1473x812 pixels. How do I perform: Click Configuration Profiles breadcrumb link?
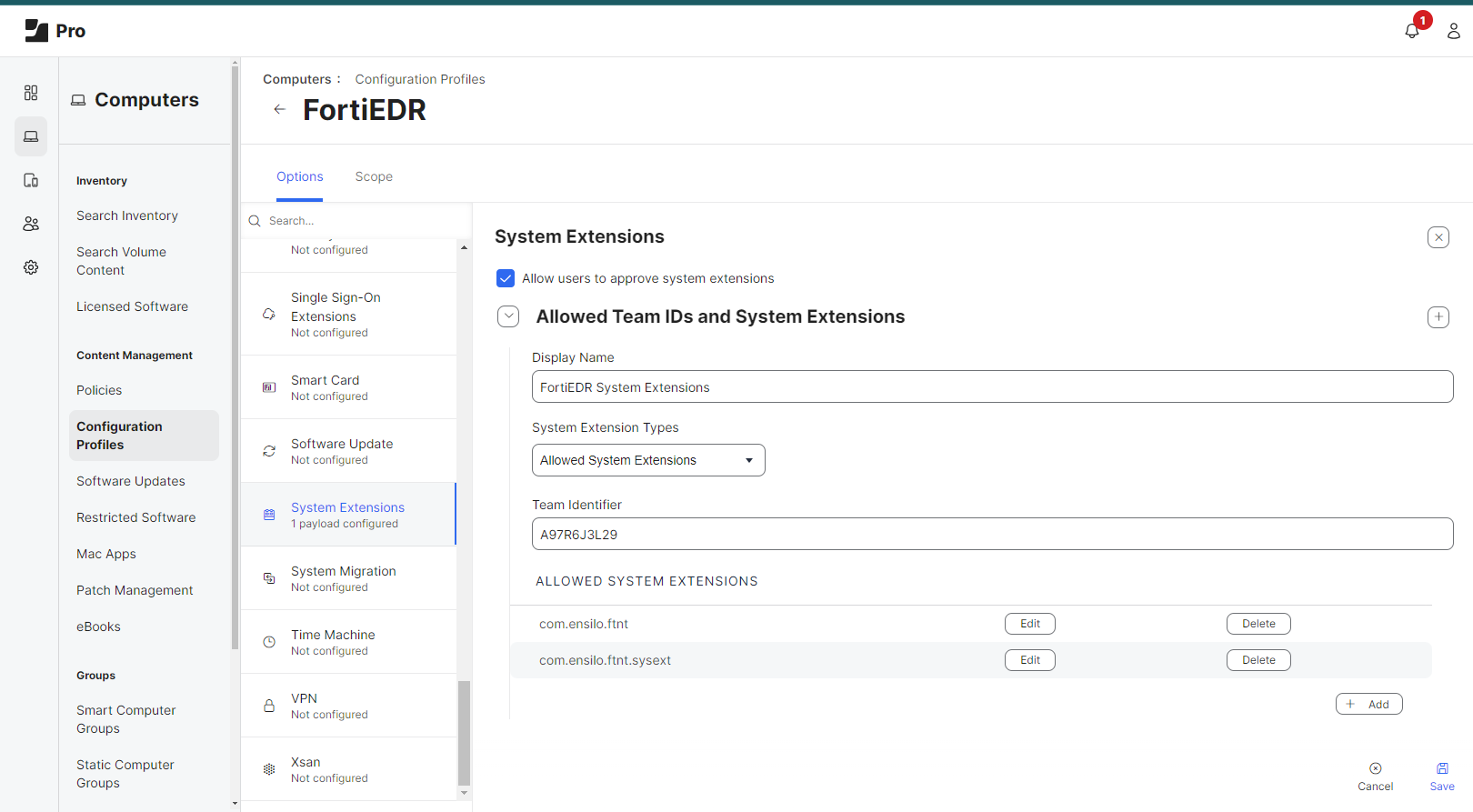coord(420,79)
